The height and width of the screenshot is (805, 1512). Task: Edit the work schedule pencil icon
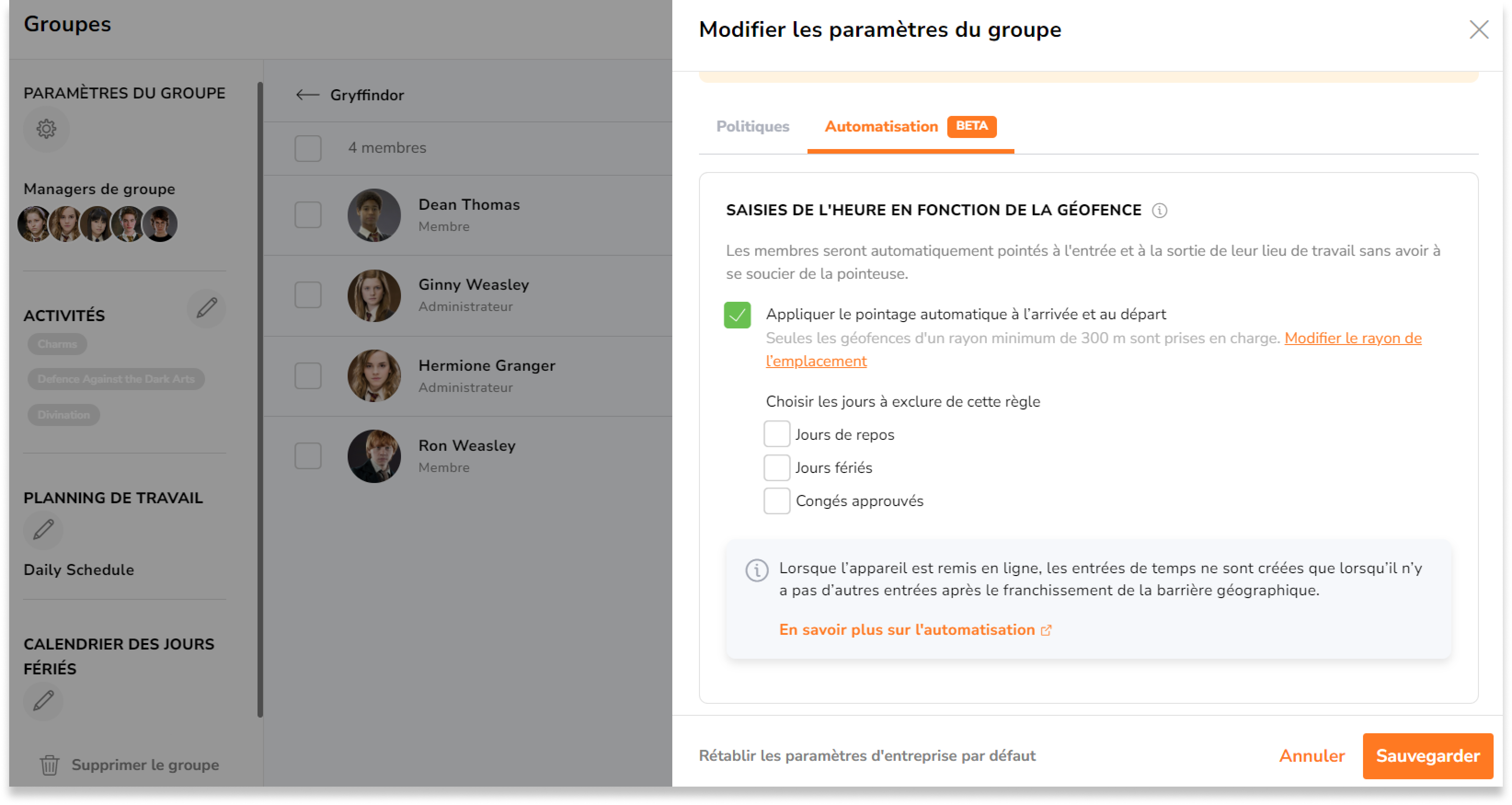(x=43, y=529)
